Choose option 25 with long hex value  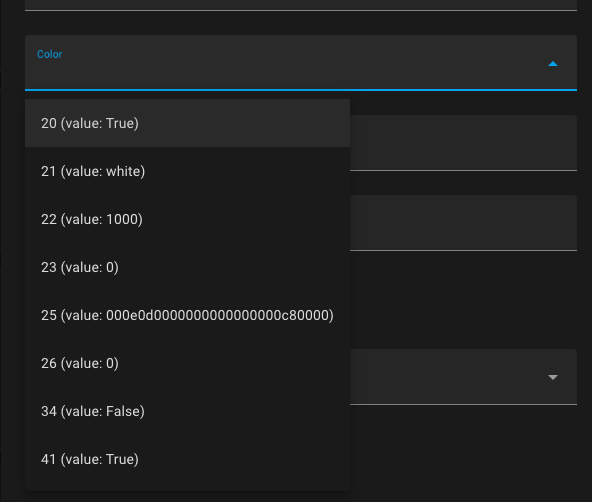click(x=187, y=315)
